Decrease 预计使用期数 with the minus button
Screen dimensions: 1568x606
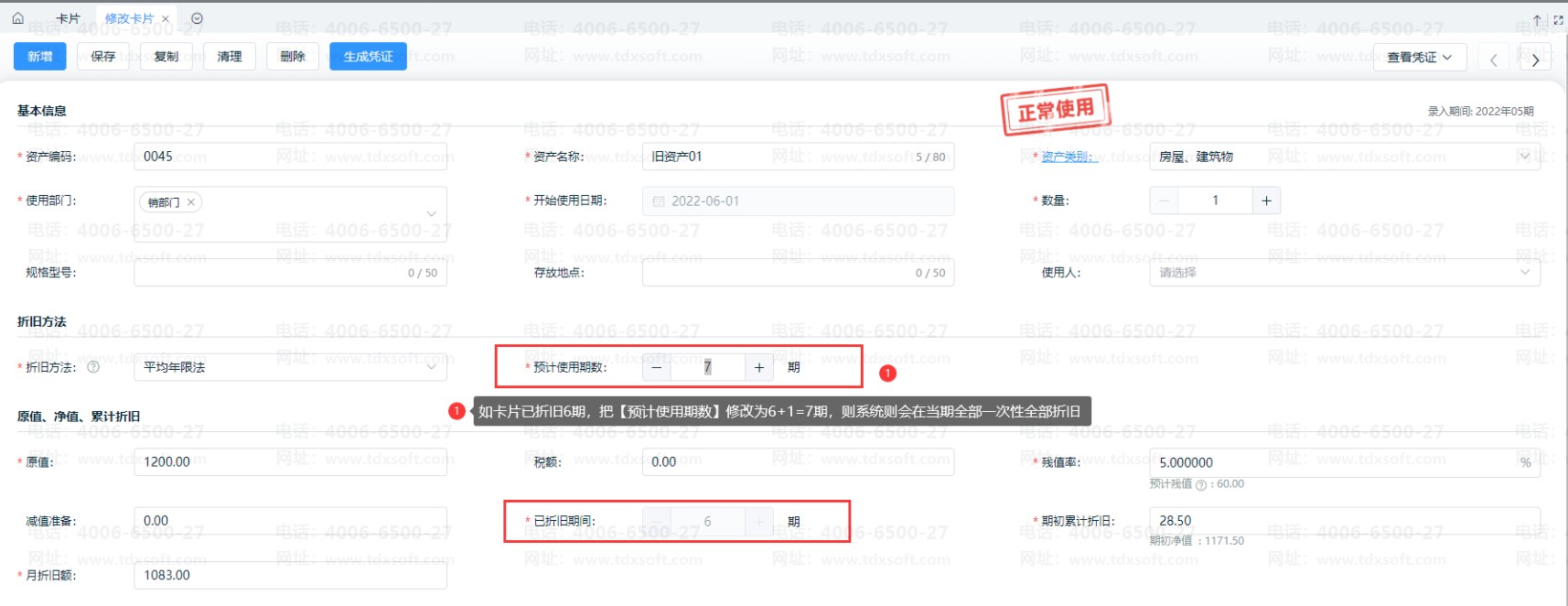pos(657,367)
